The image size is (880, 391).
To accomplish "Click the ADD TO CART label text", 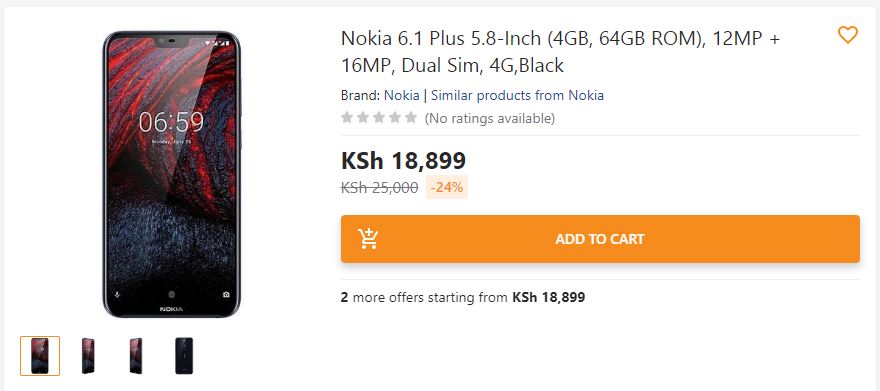I will pyautogui.click(x=599, y=239).
